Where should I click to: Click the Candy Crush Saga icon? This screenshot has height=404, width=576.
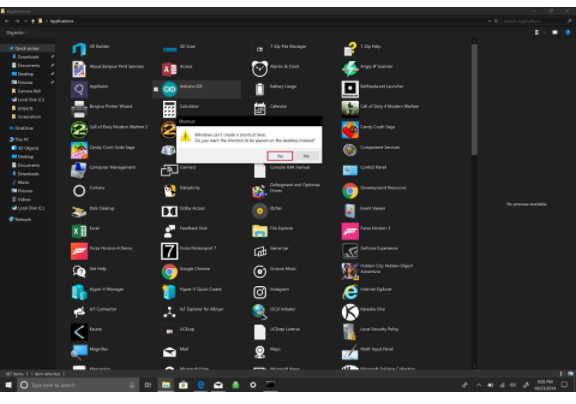coord(350,130)
